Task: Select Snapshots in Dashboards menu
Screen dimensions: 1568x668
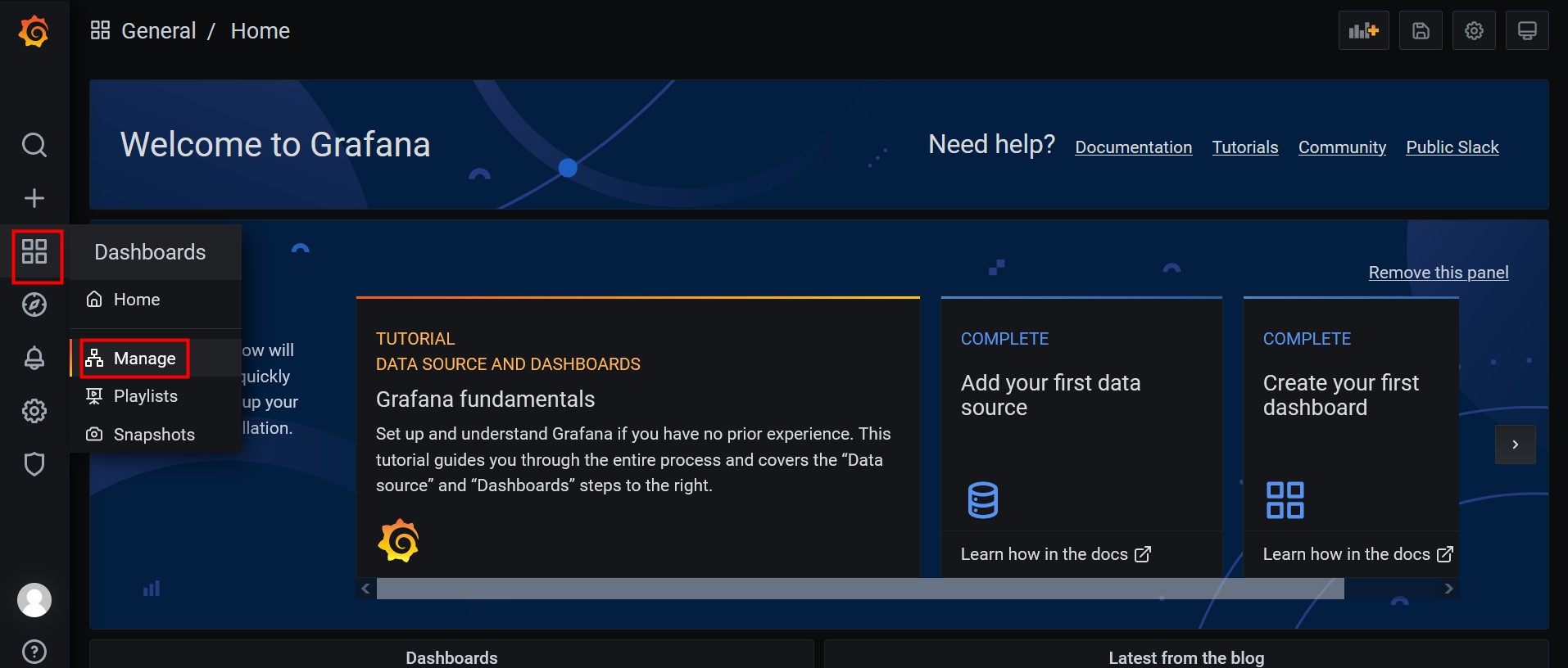Action: (156, 435)
